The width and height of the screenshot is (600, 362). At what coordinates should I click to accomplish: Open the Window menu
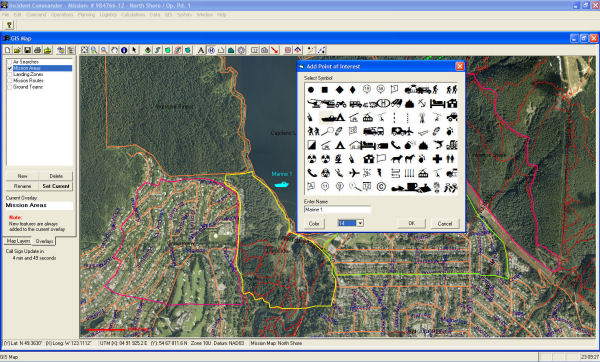click(205, 15)
